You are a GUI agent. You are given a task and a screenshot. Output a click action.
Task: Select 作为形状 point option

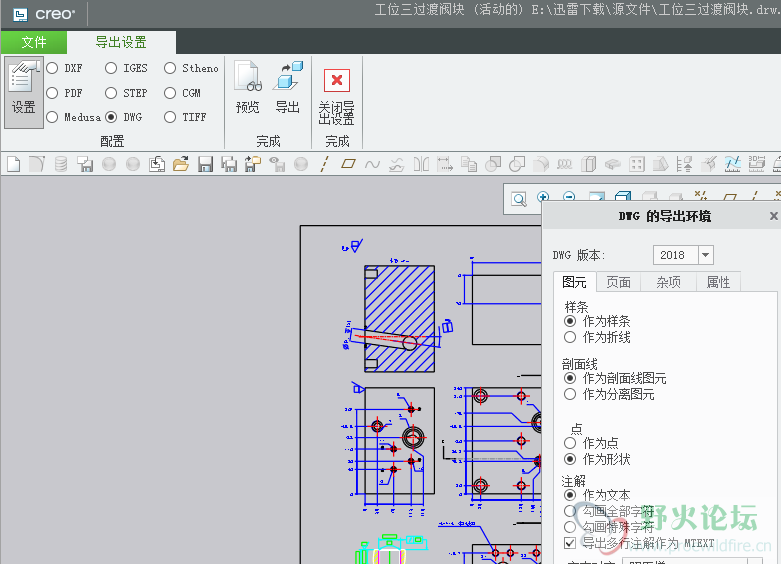(x=570, y=459)
